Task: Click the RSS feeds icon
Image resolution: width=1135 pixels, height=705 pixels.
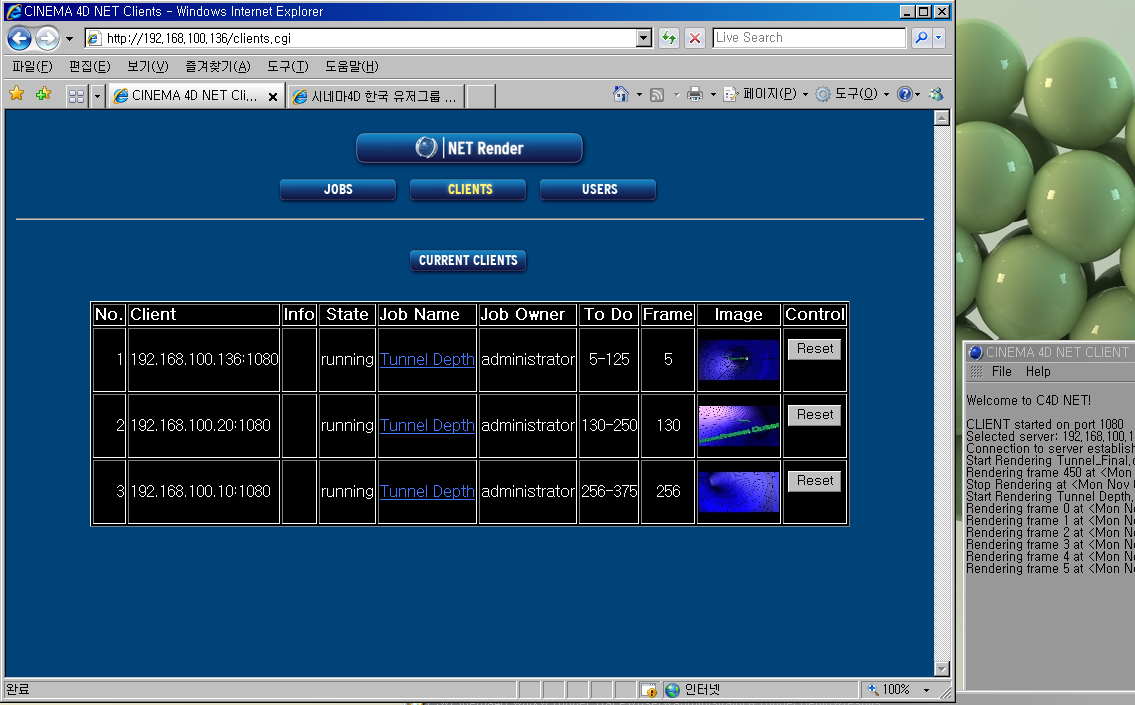Action: pyautogui.click(x=657, y=95)
